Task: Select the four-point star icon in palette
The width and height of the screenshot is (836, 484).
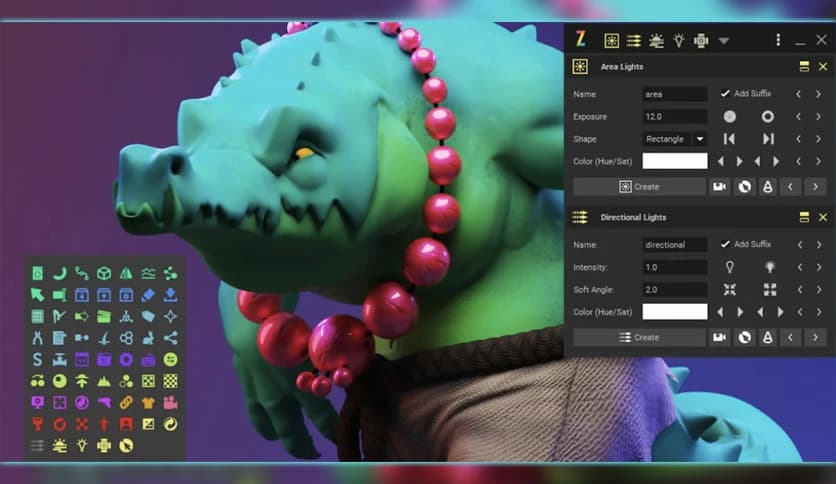Action: (x=171, y=317)
